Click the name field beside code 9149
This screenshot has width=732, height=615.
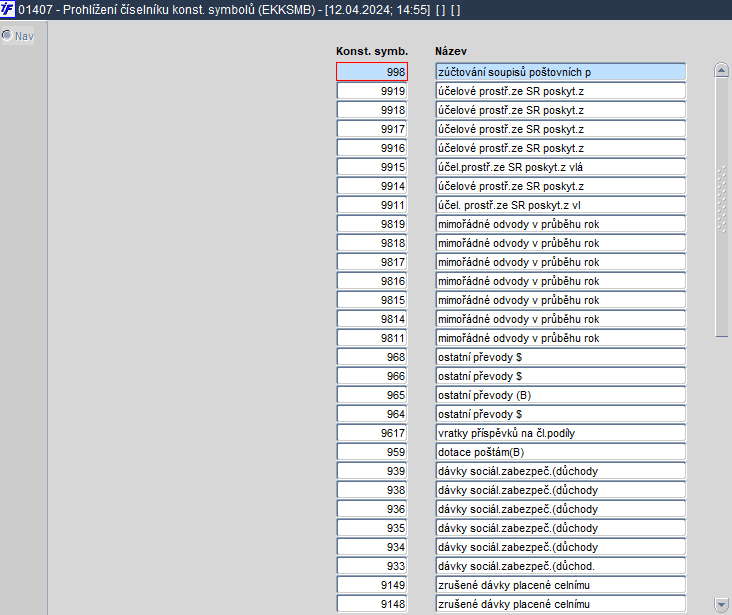560,585
